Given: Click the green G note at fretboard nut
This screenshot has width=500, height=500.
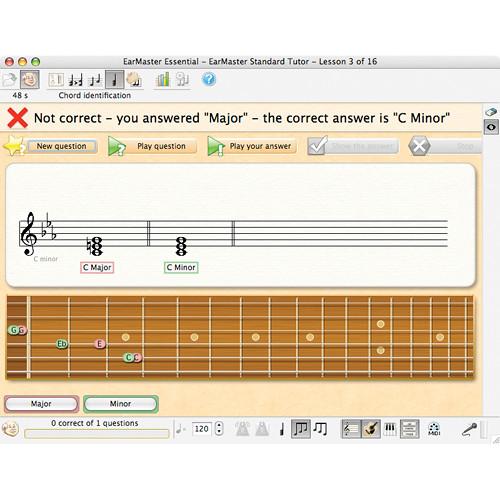Looking at the screenshot, I should coord(13,330).
